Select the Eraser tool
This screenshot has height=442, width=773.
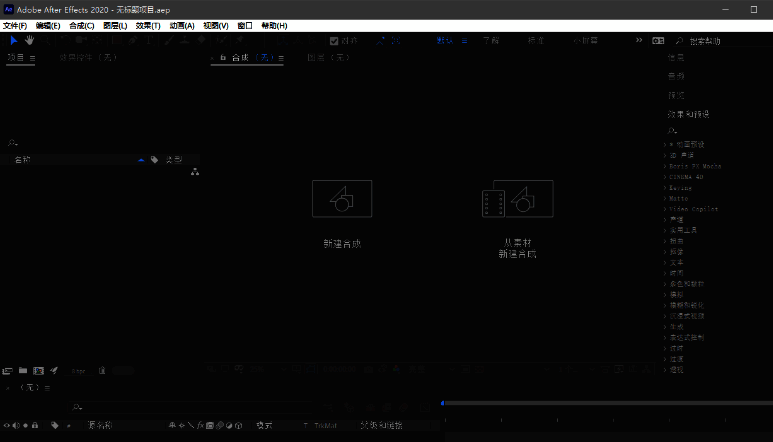coord(201,40)
